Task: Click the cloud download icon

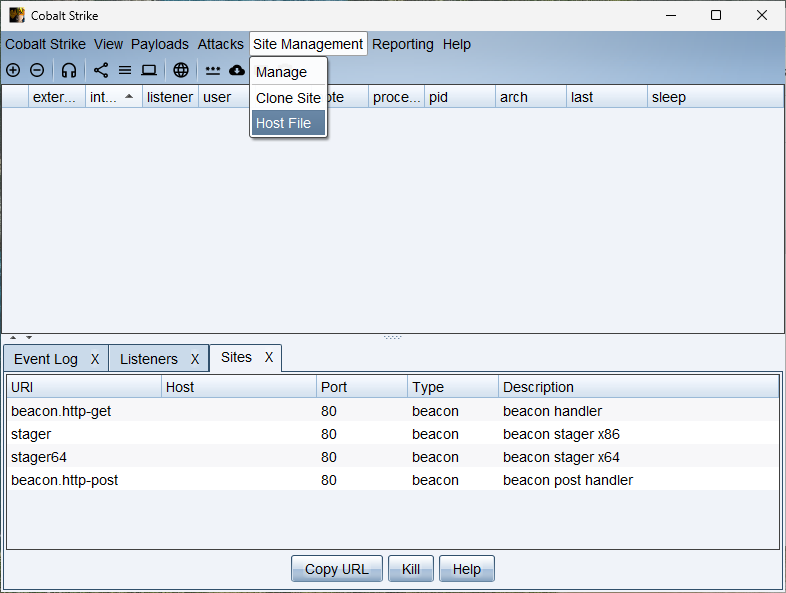Action: 237,70
